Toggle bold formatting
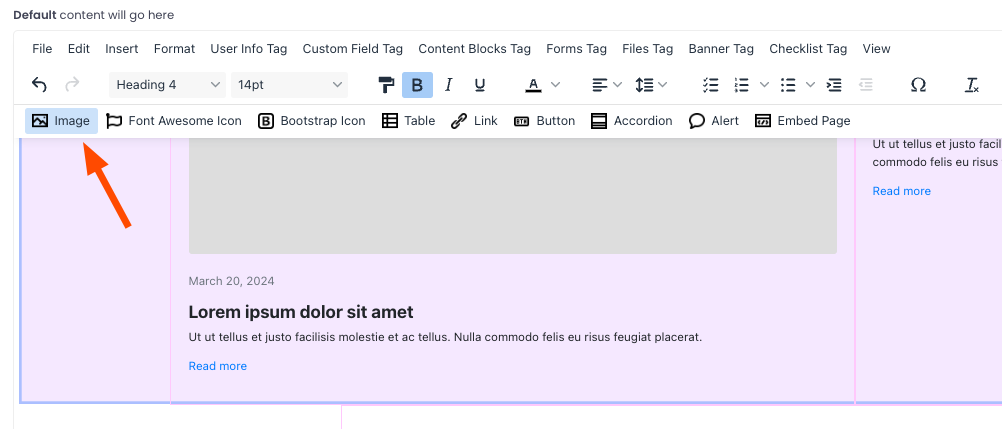This screenshot has height=429, width=1002. 417,85
